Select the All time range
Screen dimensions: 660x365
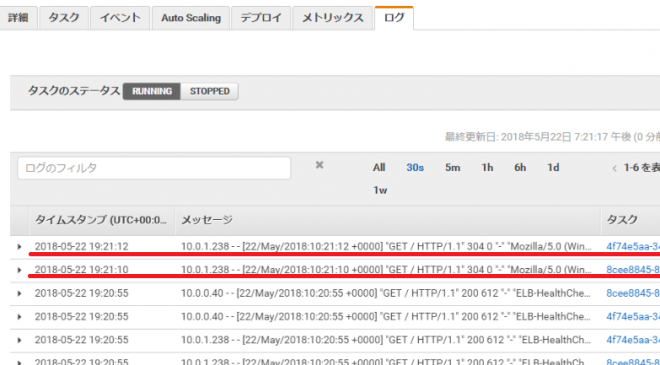coord(379,168)
